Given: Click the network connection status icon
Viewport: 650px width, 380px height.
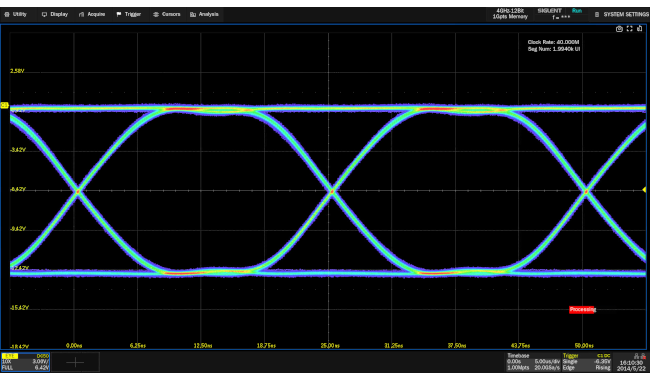Looking at the screenshot, I should [x=643, y=356].
